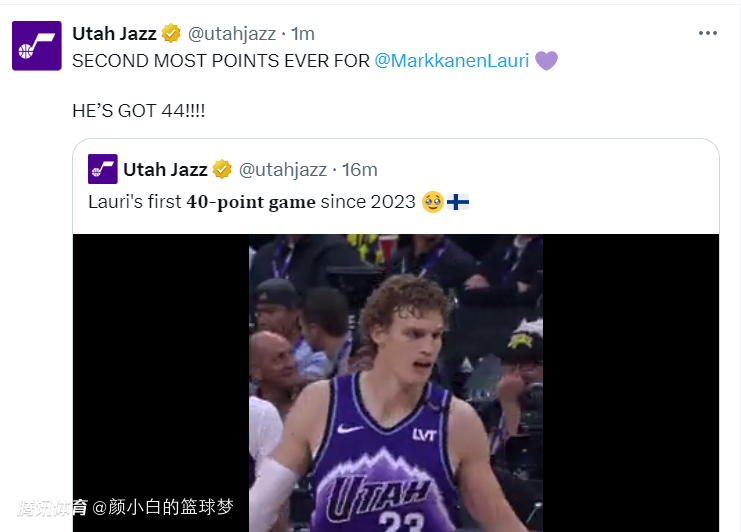Open the @MarkkanenLauri mention link
The width and height of the screenshot is (741, 532).
451,60
